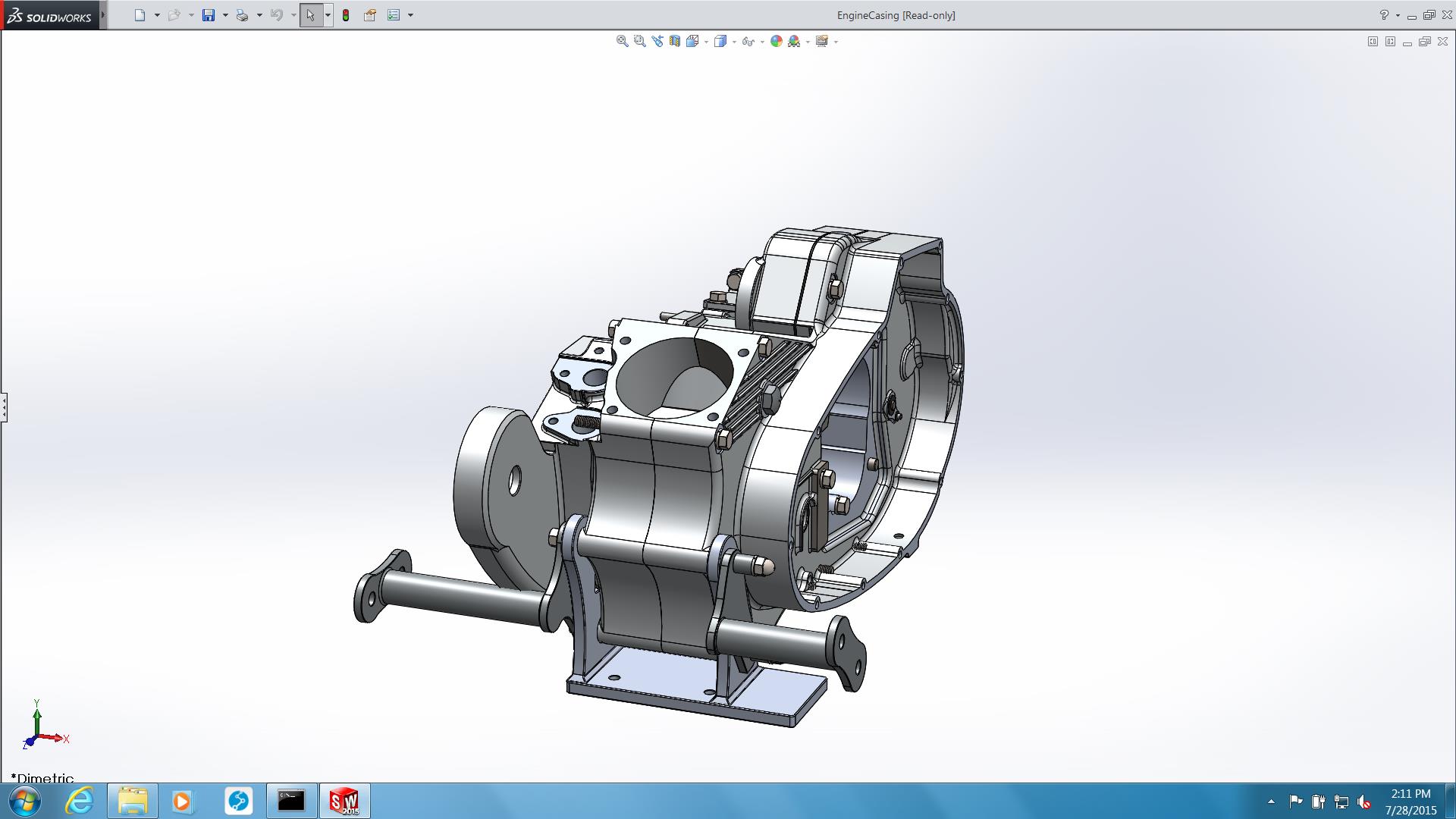Open the Help question mark menu
Viewport: 1456px width, 819px height.
tap(1384, 15)
